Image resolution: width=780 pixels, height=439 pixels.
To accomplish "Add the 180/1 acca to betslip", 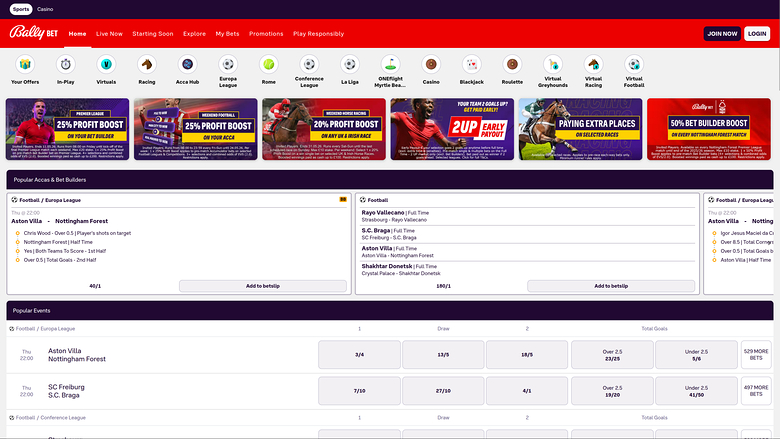I will coord(611,286).
